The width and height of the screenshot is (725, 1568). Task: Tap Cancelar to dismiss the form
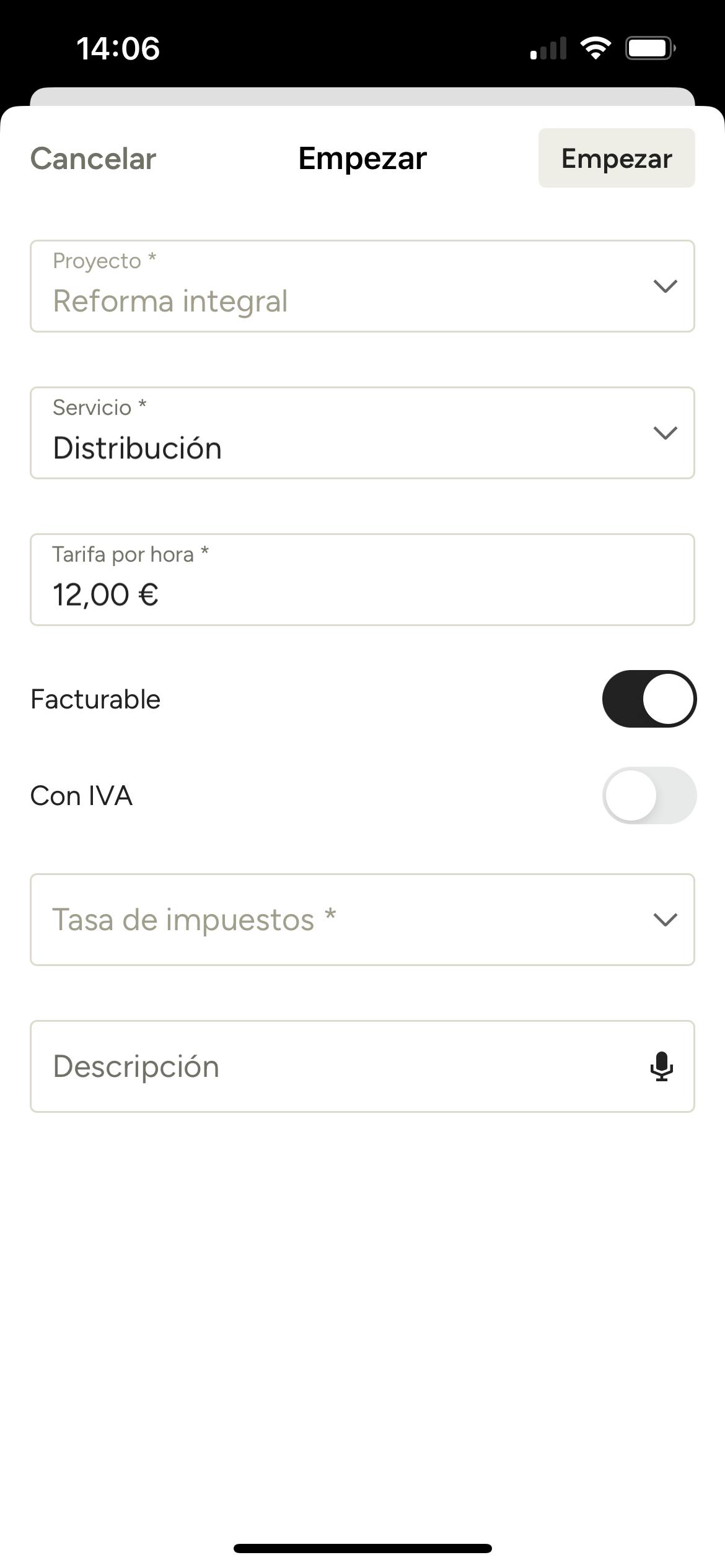point(94,159)
